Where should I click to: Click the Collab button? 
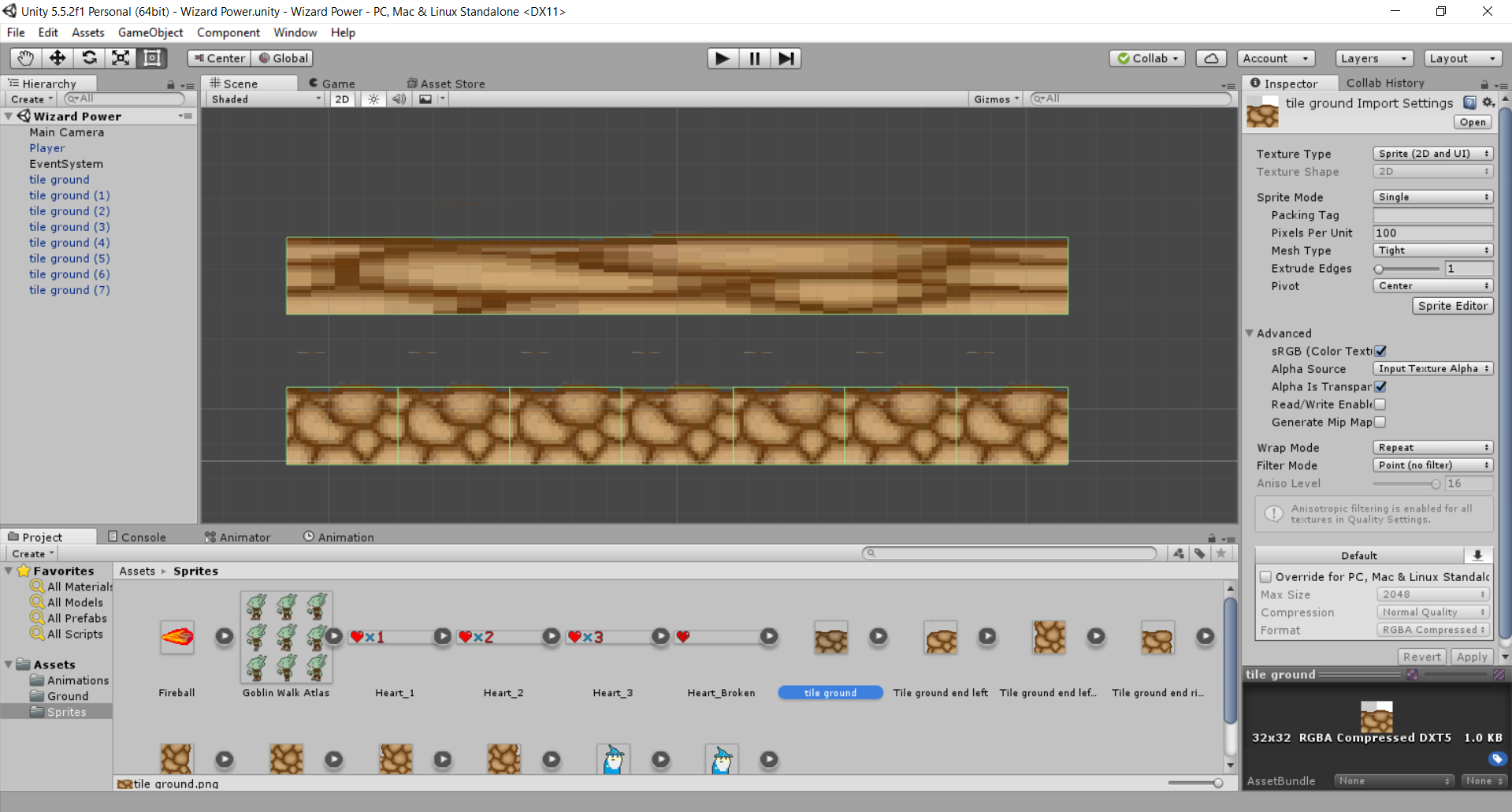click(x=1147, y=58)
